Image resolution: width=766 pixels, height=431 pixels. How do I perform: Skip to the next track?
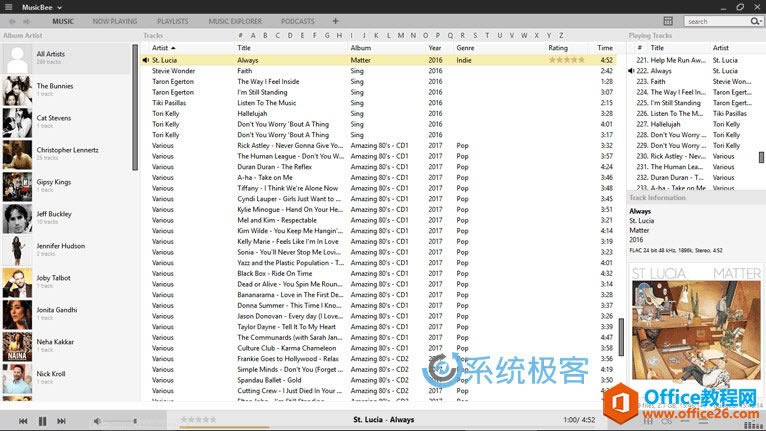pos(61,421)
